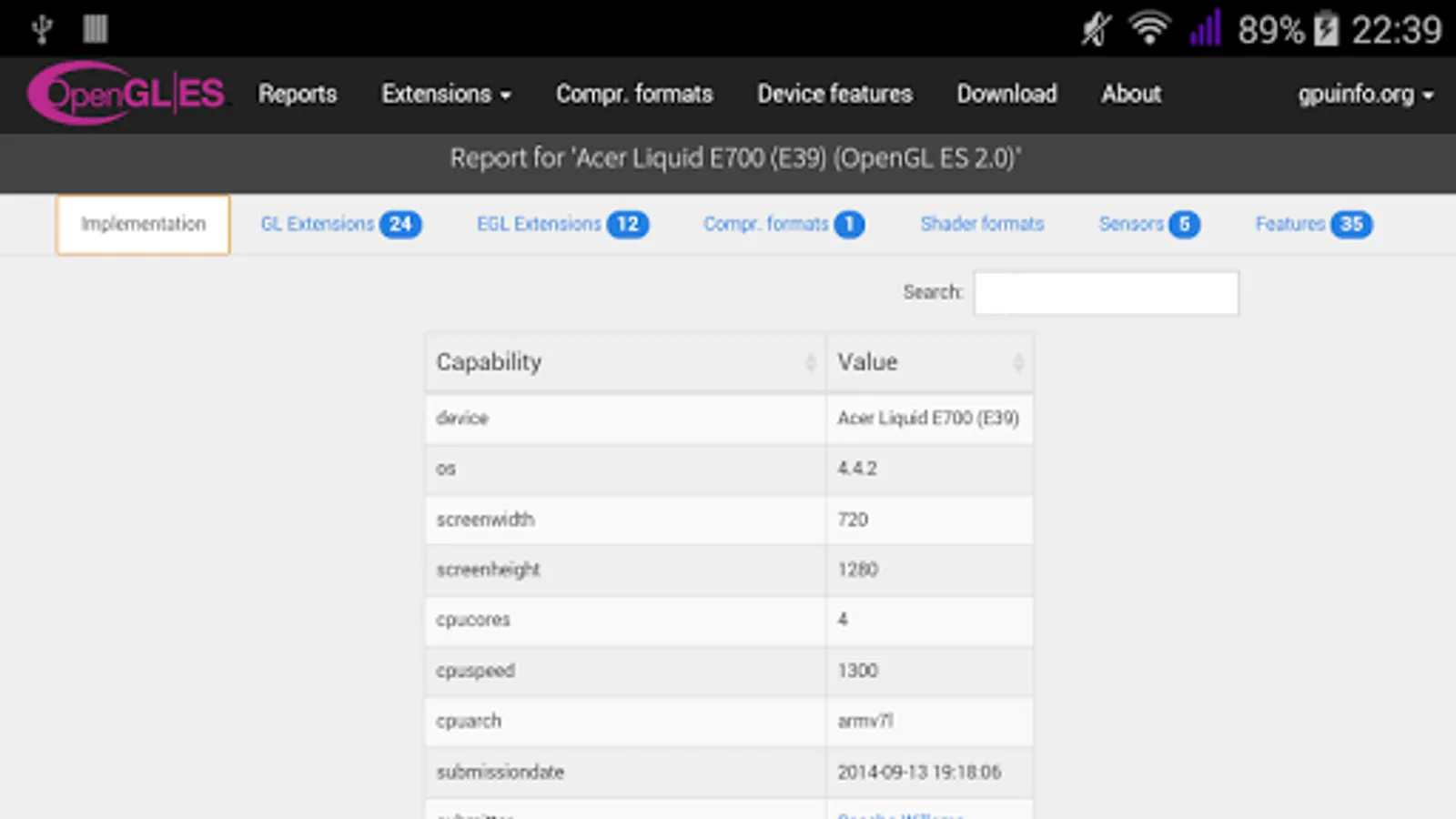
Task: Go to the Download page
Action: point(1006,94)
